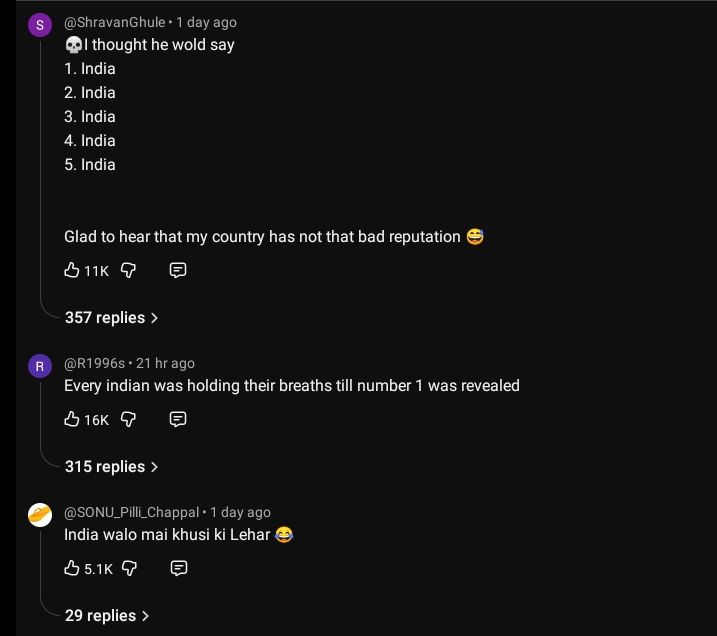Viewport: 717px width, 636px height.
Task: Open @R1996s's profile avatar
Action: (40, 367)
